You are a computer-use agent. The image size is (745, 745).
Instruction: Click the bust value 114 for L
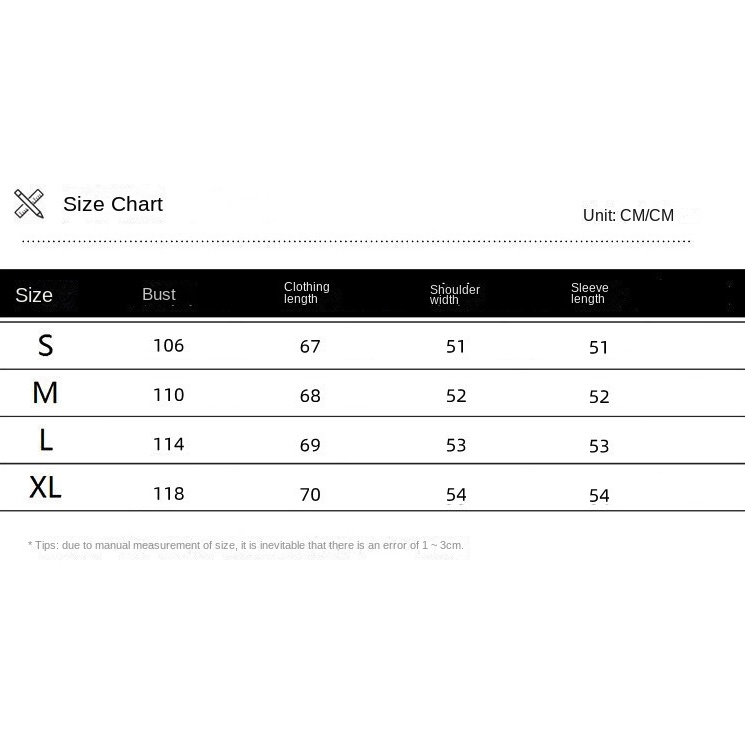click(x=168, y=444)
